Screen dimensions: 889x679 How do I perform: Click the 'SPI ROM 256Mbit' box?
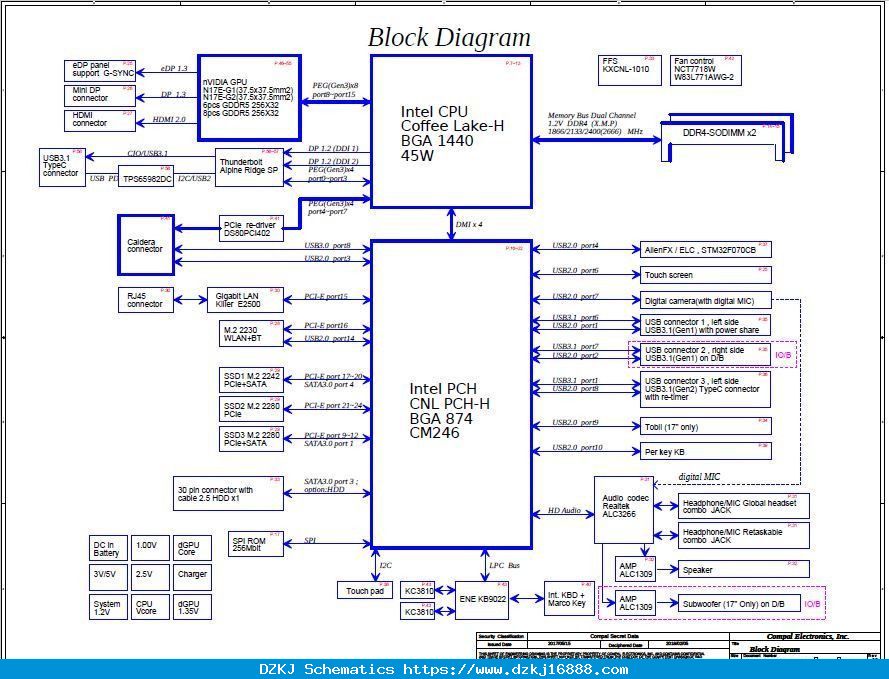255,544
